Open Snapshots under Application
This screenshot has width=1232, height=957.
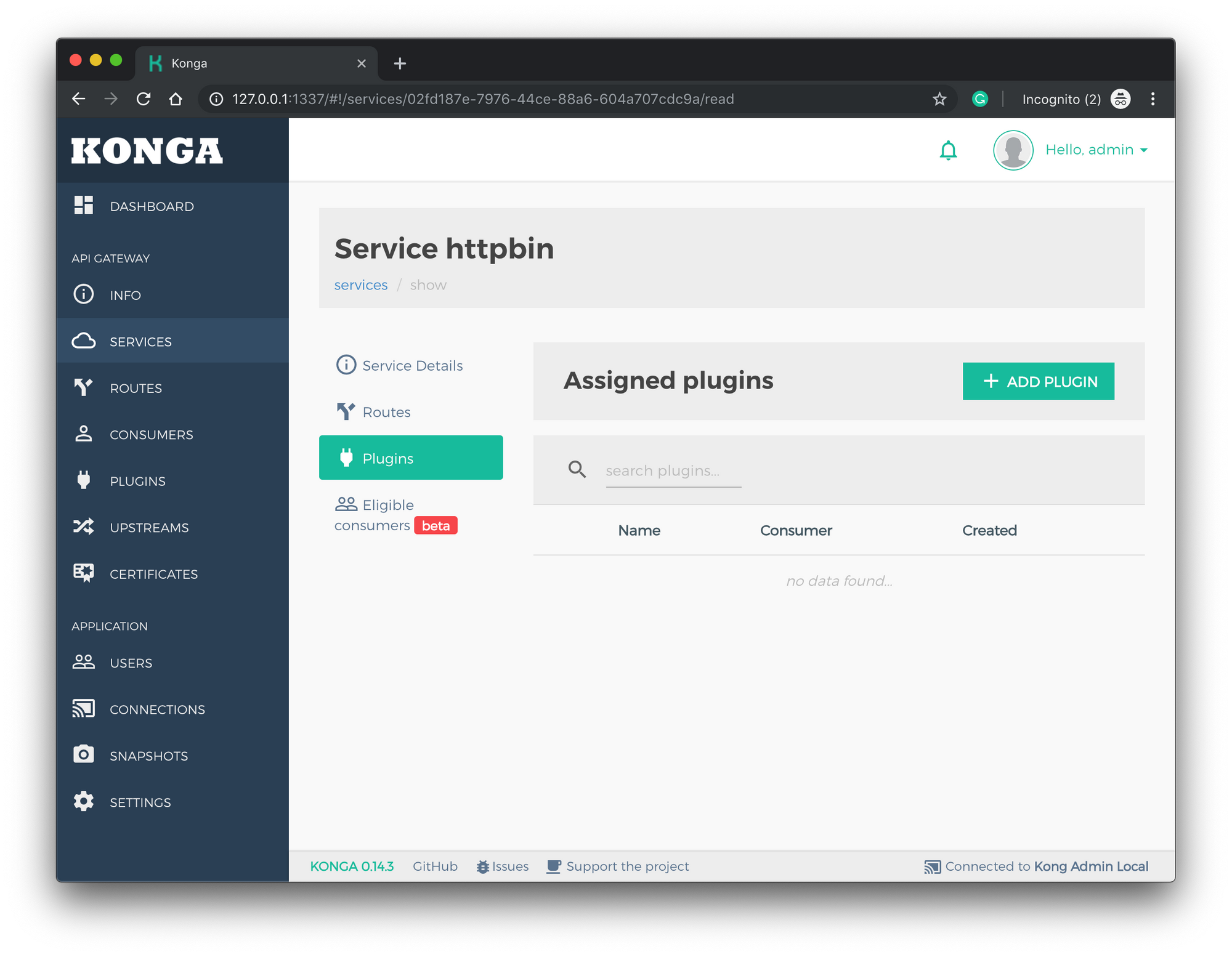[x=149, y=756]
